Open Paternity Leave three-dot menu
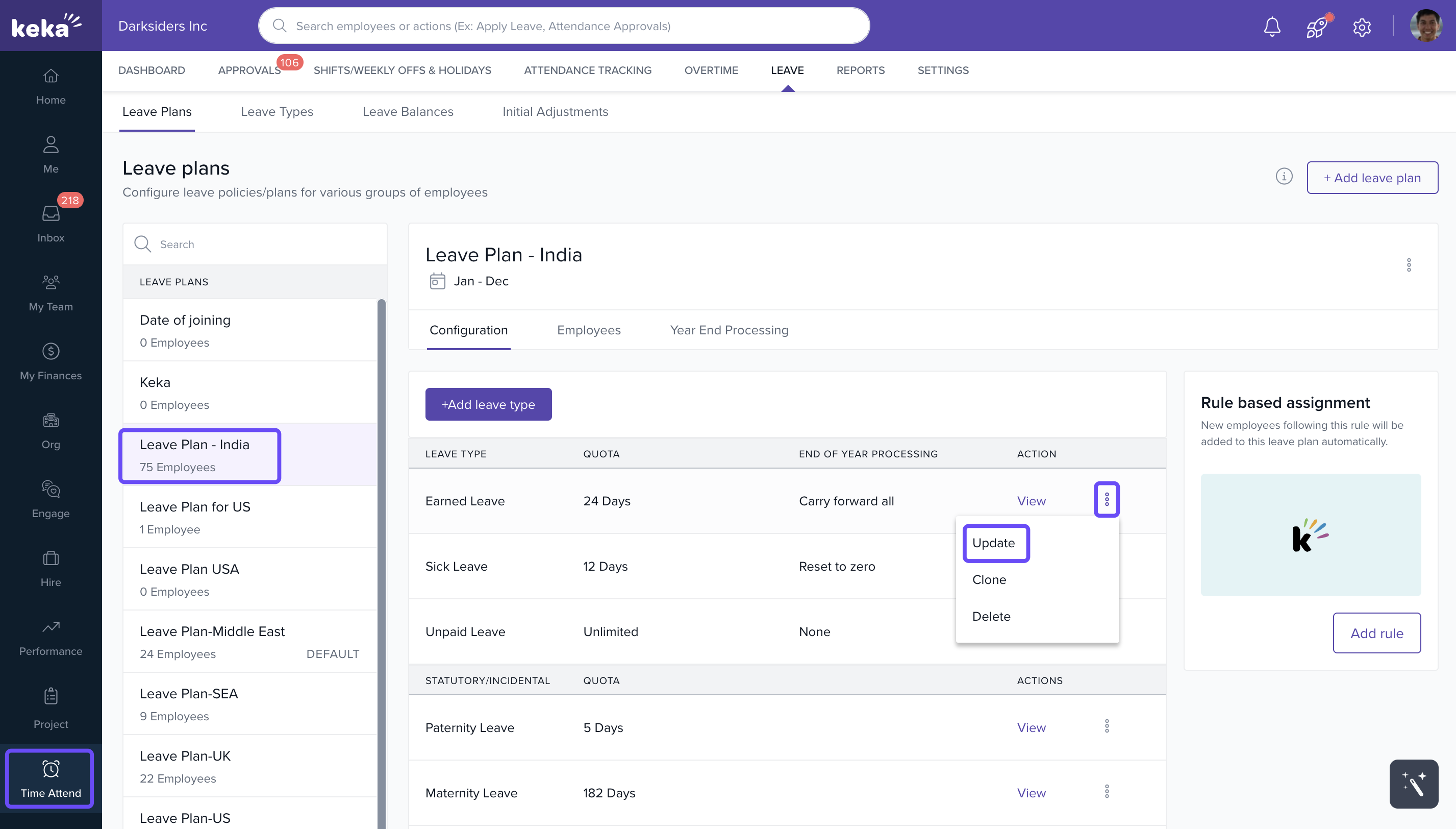This screenshot has width=1456, height=829. pyautogui.click(x=1107, y=726)
